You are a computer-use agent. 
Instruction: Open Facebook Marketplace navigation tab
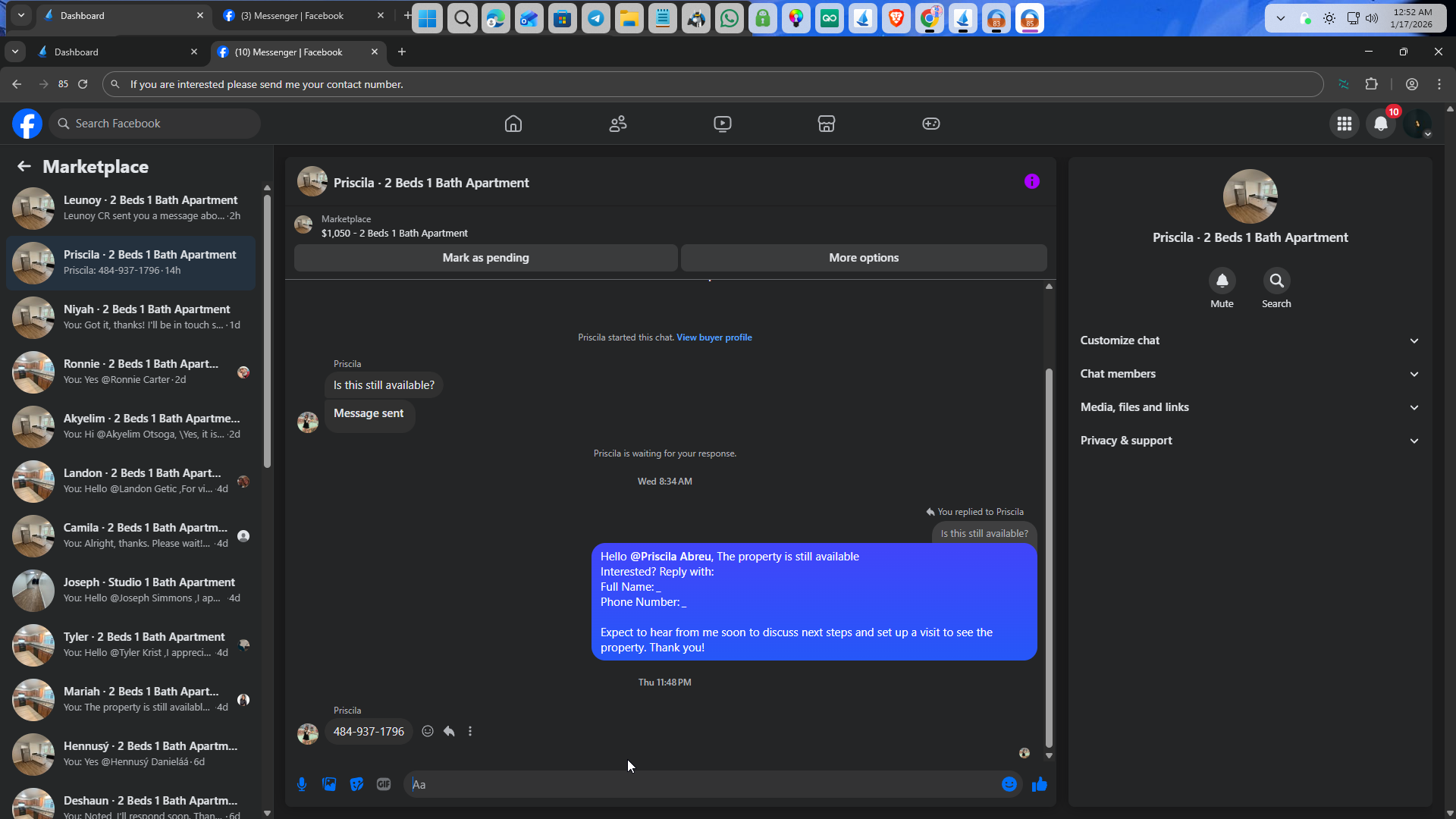[826, 124]
